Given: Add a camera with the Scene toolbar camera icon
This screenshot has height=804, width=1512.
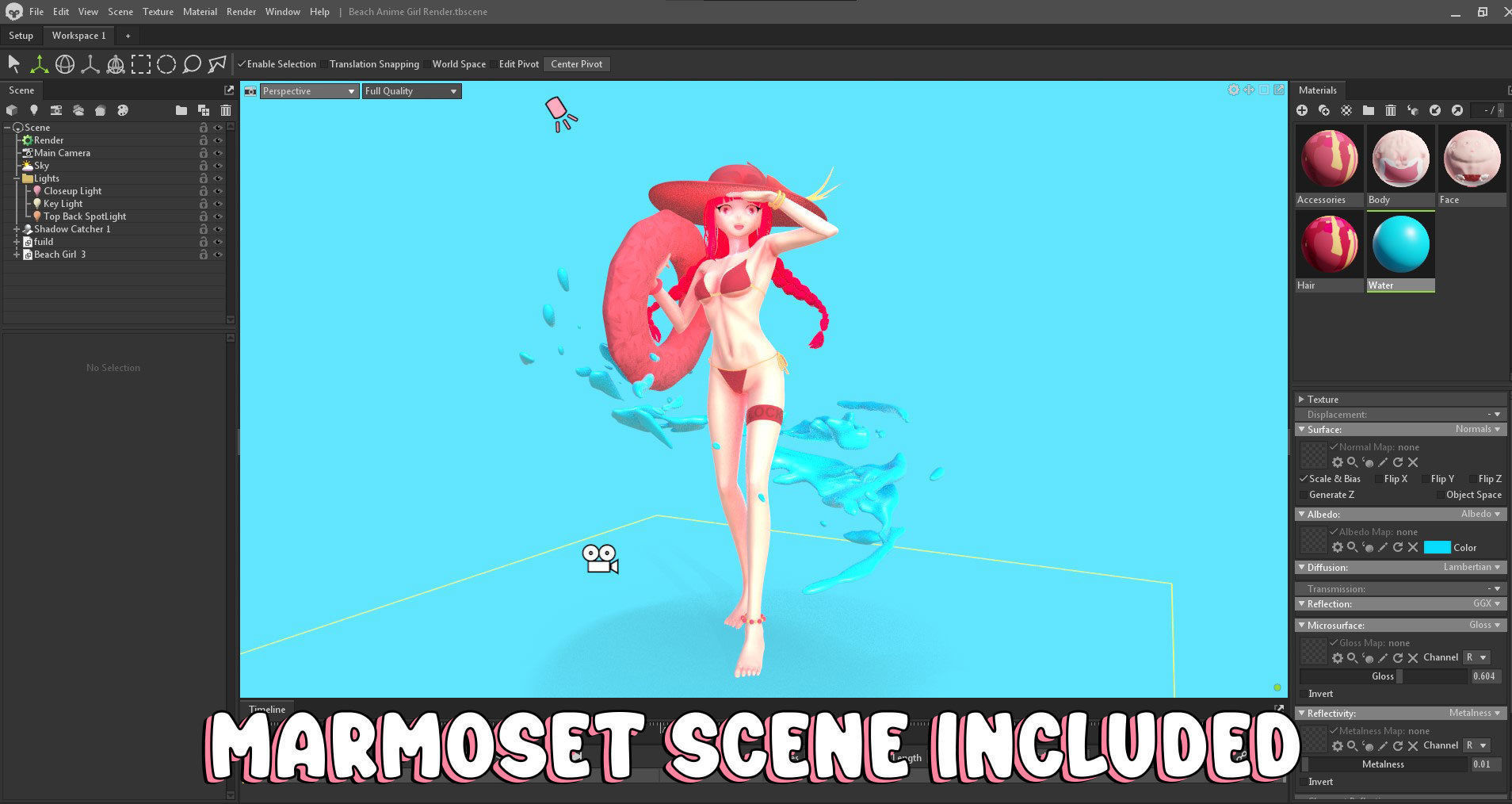Looking at the screenshot, I should pyautogui.click(x=55, y=110).
